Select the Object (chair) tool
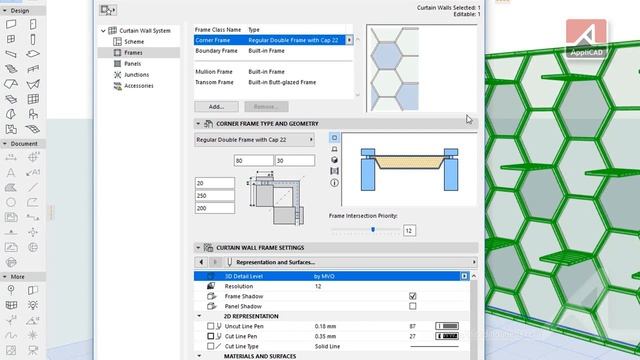640x360 pixels. (x=33, y=114)
